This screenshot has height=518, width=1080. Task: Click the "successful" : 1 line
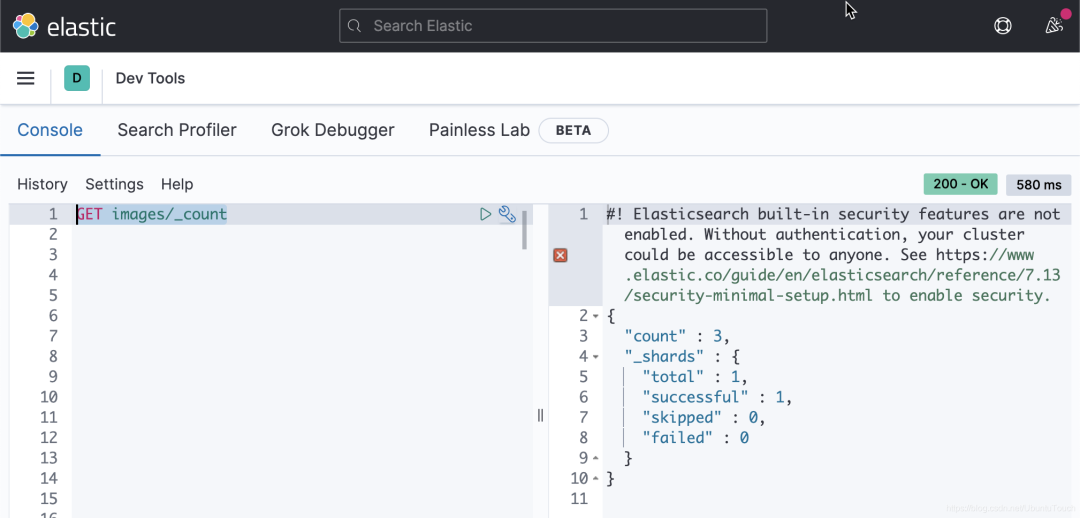pos(717,397)
